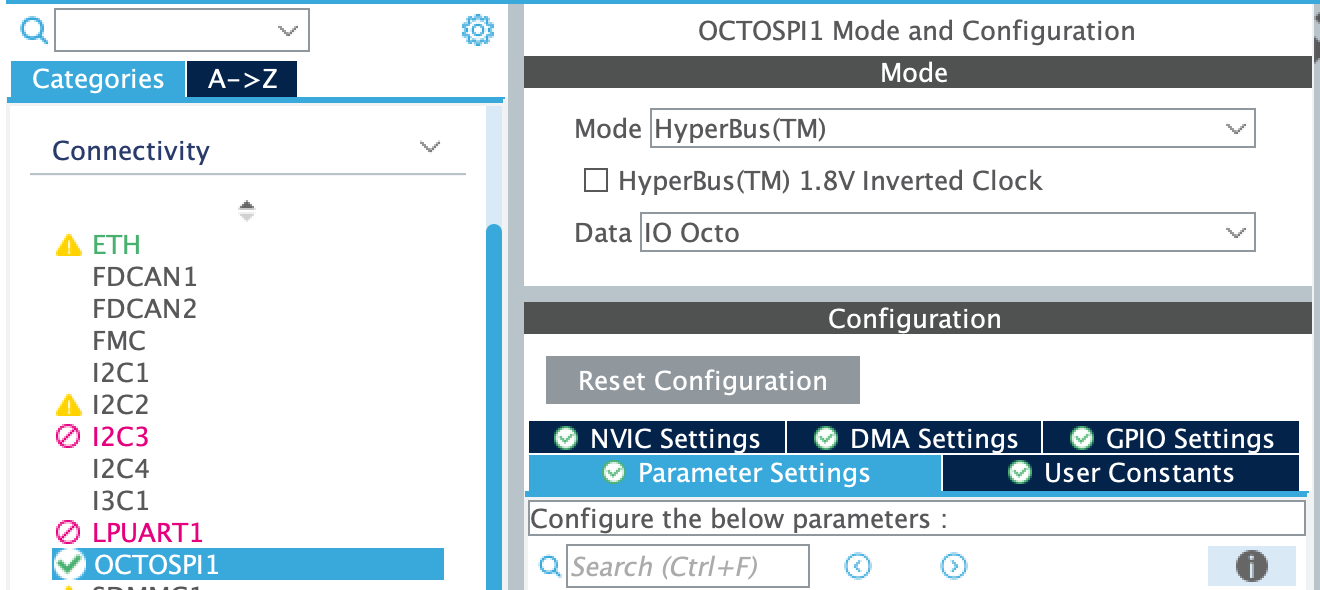Screen dimensions: 1320x590
Task: Click the green check on DMA Settings tab
Action: click(826, 437)
